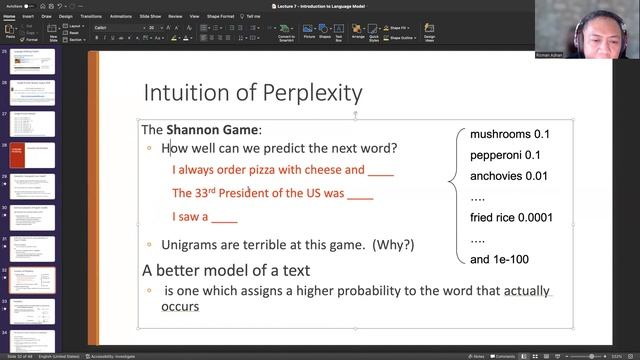Open the Slide Show ribbon tab
The width and height of the screenshot is (640, 360).
pos(150,16)
